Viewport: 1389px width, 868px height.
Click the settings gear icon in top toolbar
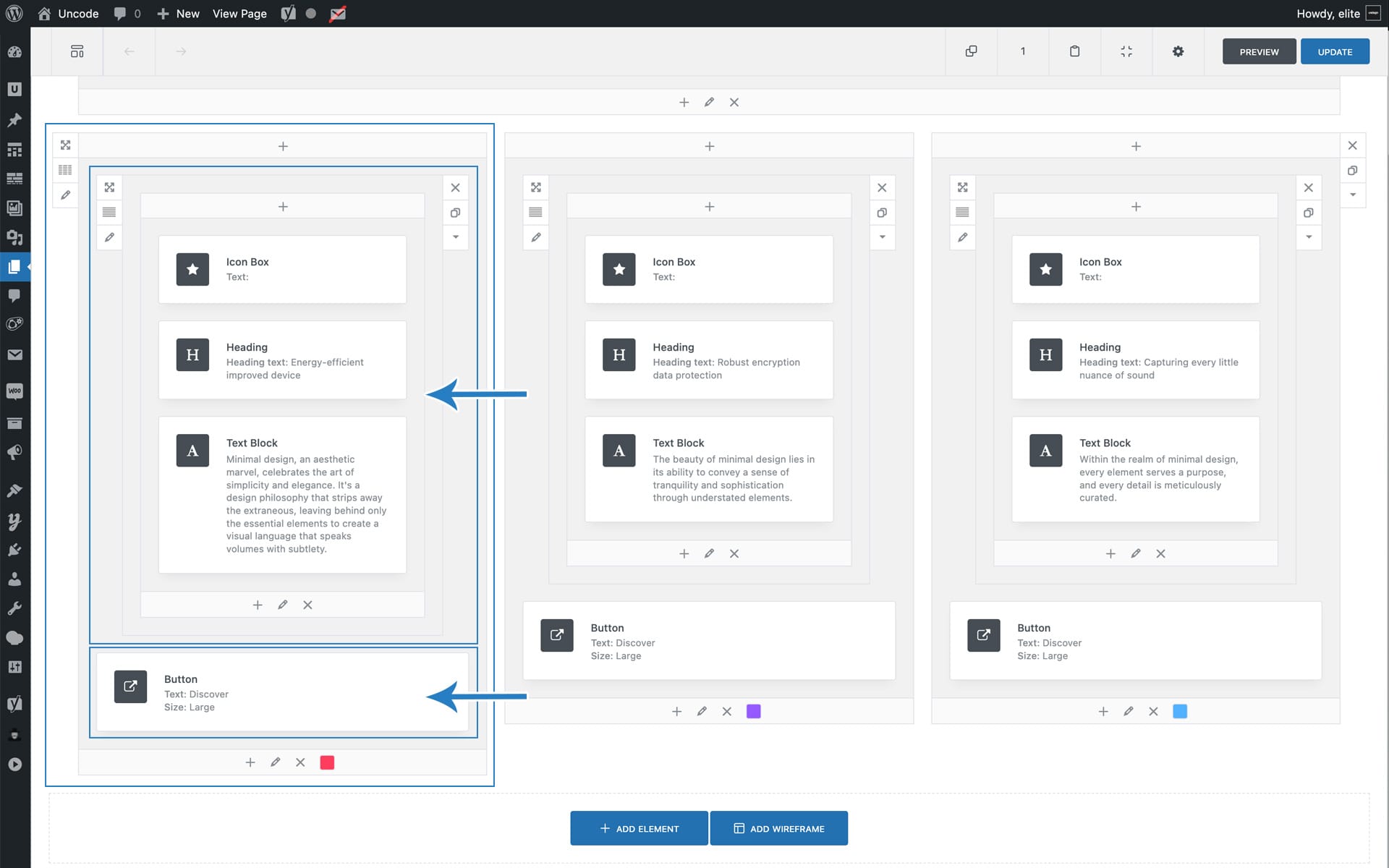(1178, 51)
